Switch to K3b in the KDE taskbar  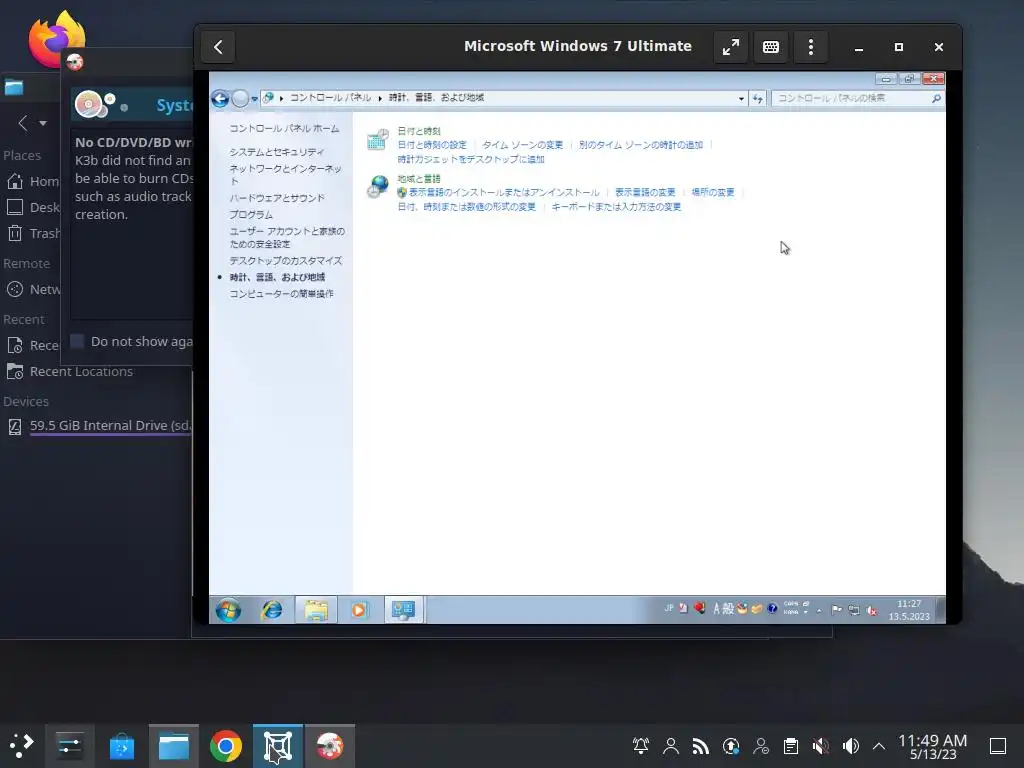330,746
